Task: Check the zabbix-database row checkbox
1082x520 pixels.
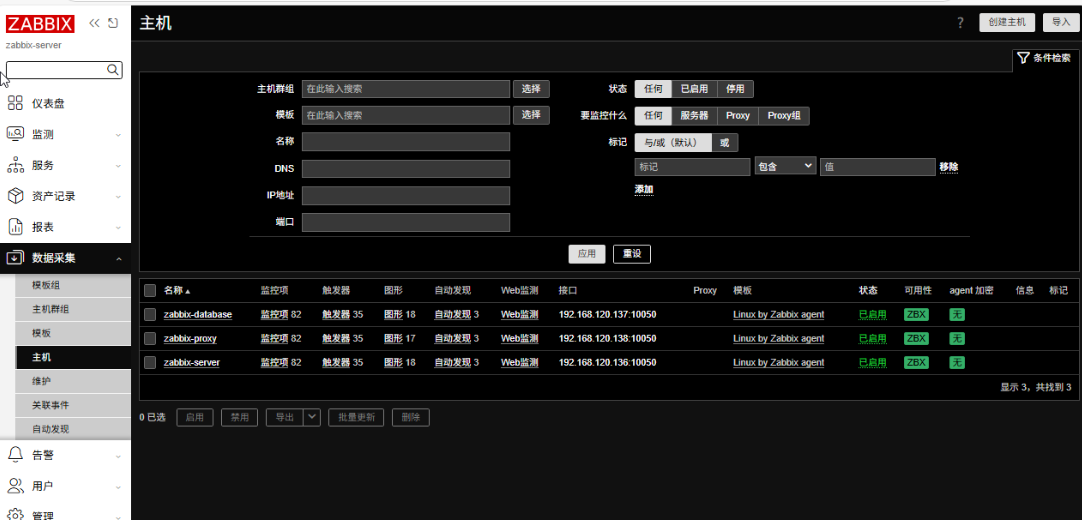Action: tap(150, 315)
